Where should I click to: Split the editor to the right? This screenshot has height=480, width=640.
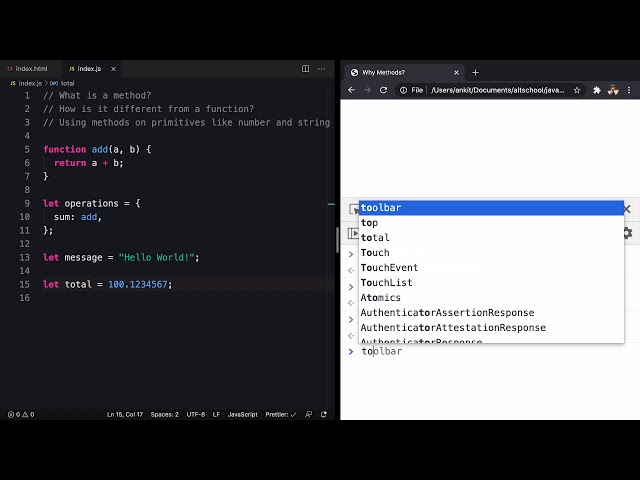click(305, 69)
